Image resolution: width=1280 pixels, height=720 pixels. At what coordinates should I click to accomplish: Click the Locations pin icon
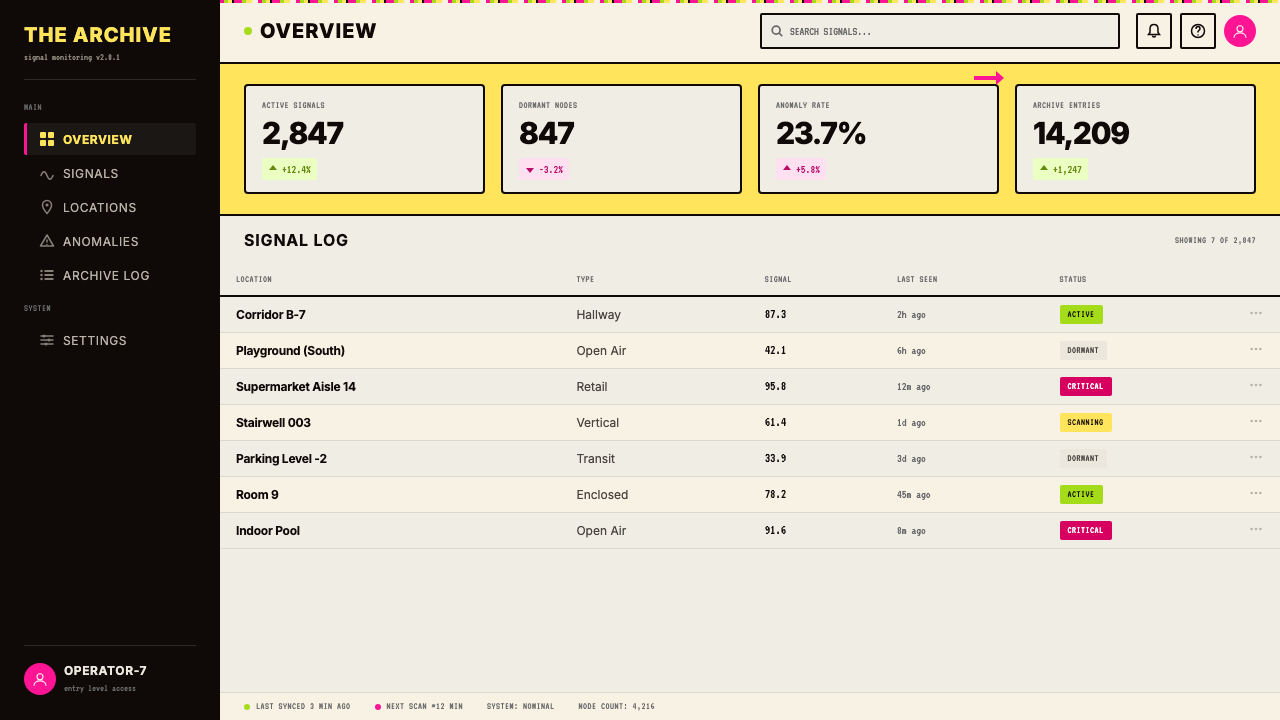(47, 207)
